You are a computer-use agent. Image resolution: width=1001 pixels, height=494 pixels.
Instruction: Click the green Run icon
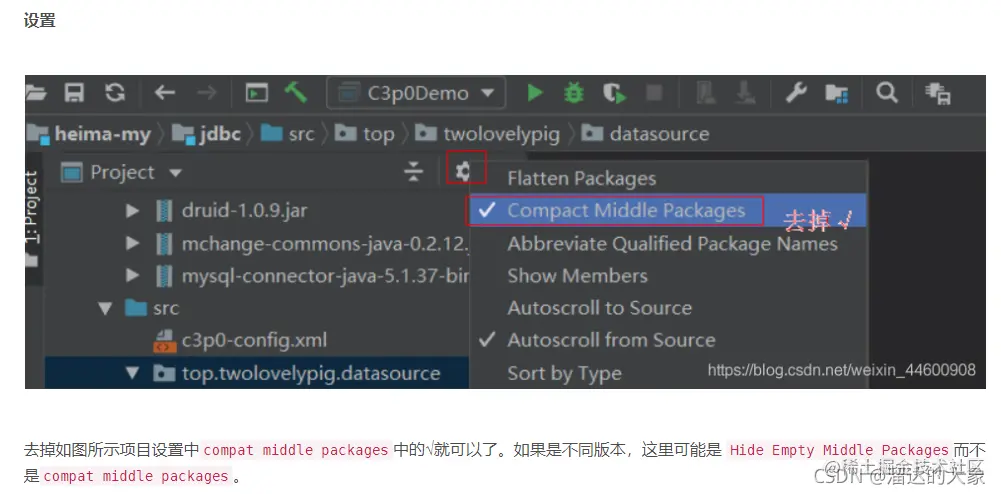[534, 93]
